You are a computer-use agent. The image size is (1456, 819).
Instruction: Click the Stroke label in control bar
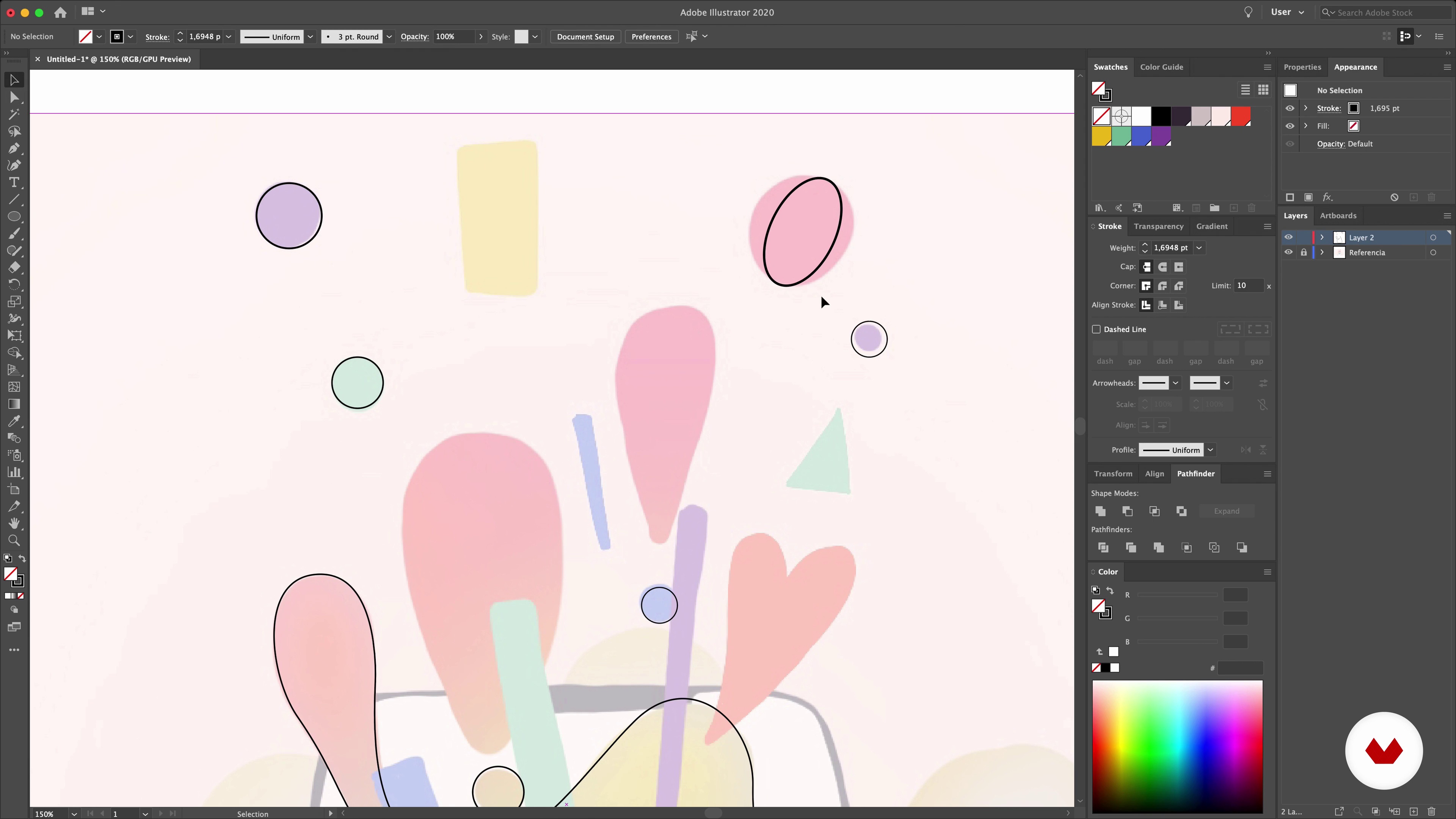[x=157, y=37]
